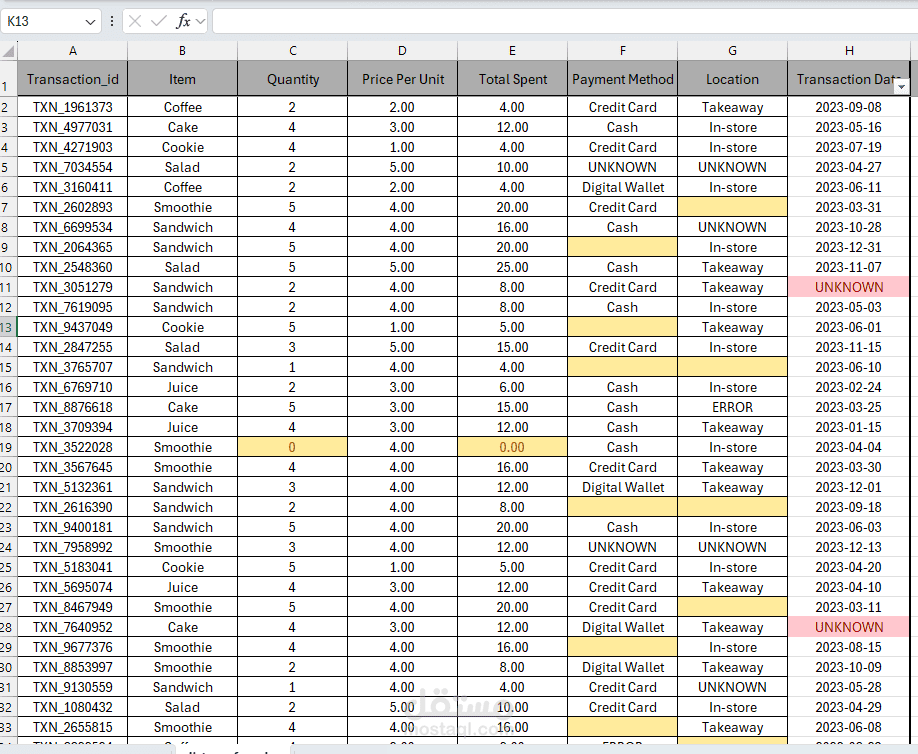
Task: Select column H header
Action: coord(849,51)
